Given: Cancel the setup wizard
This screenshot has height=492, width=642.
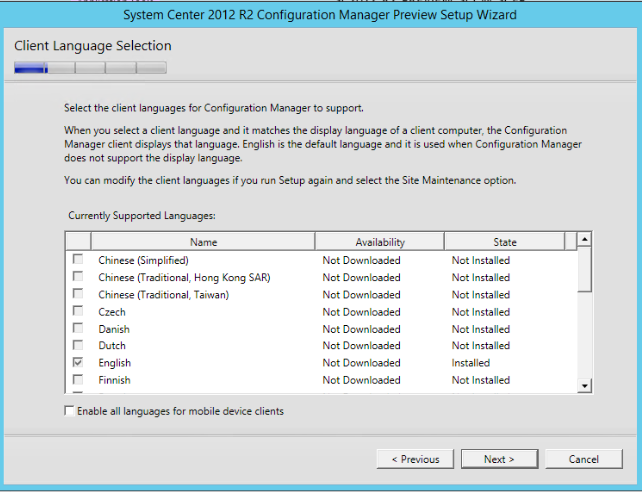Looking at the screenshot, I should click(x=584, y=459).
